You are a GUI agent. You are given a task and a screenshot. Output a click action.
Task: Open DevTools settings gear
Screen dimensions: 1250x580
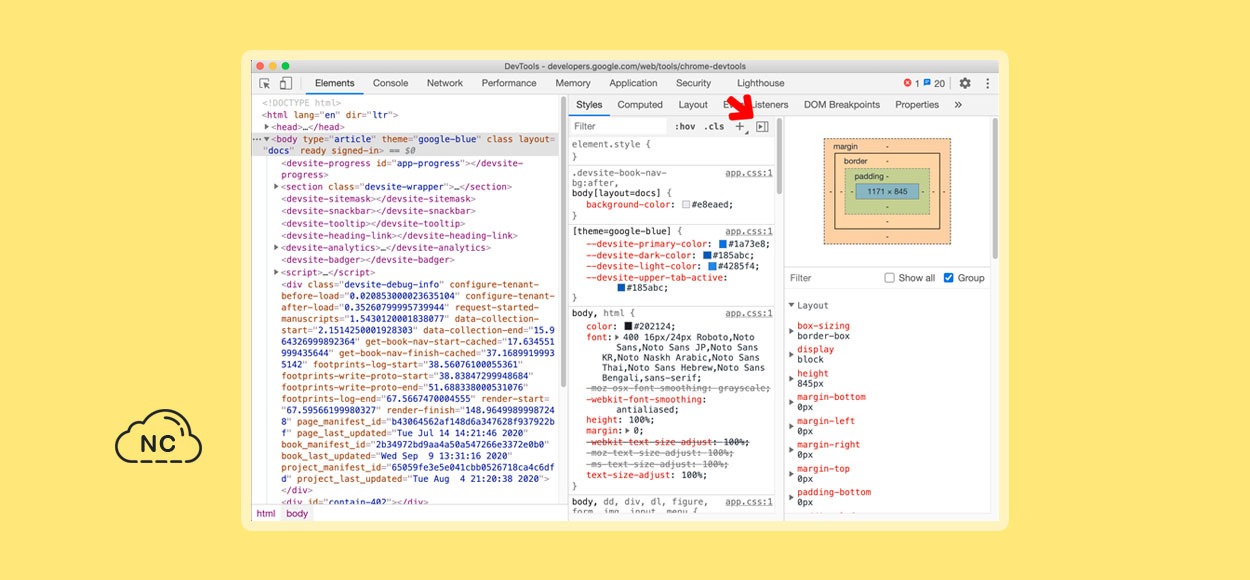pyautogui.click(x=965, y=84)
